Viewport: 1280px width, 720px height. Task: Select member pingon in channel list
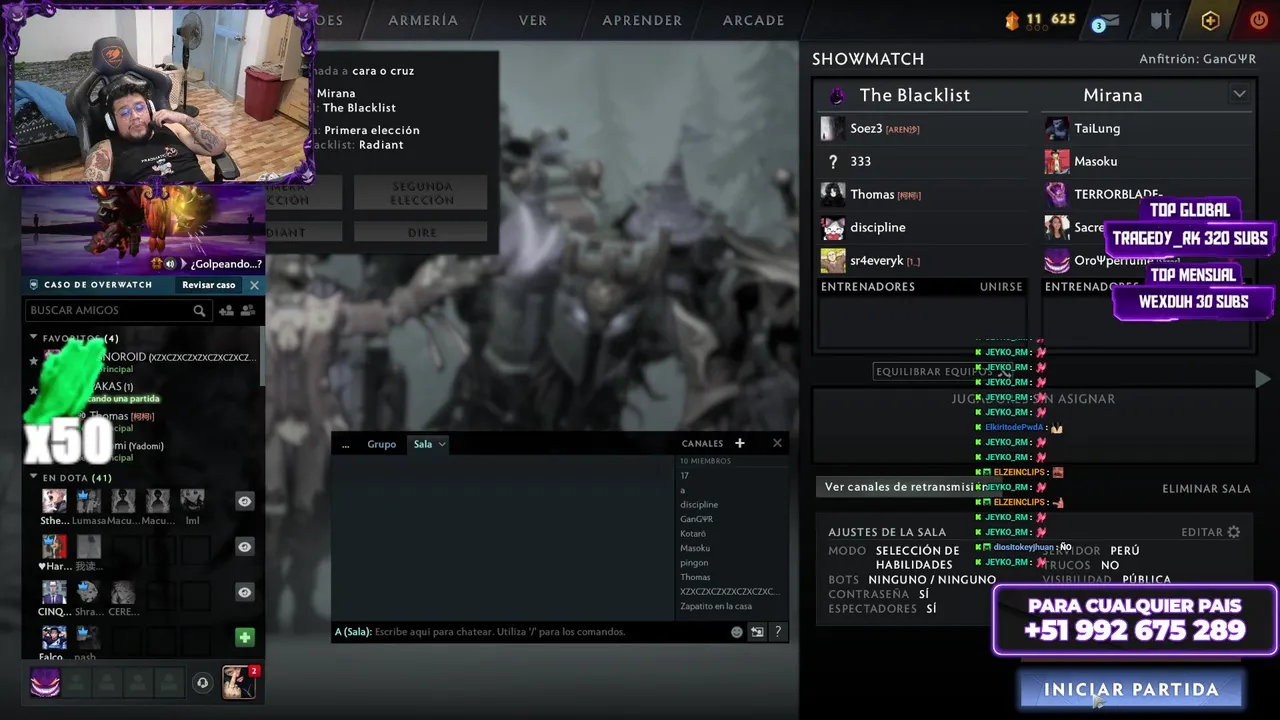click(x=694, y=563)
